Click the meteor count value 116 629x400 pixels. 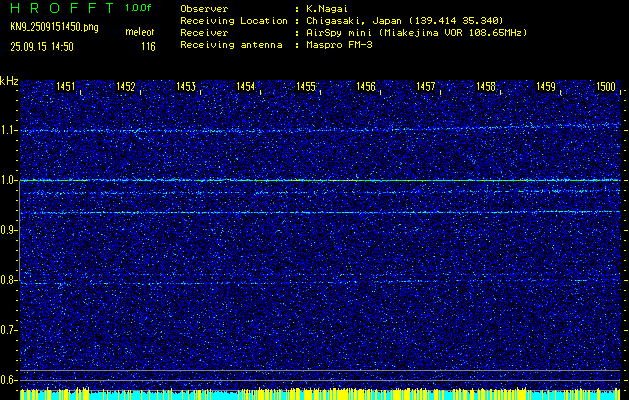pyautogui.click(x=148, y=47)
